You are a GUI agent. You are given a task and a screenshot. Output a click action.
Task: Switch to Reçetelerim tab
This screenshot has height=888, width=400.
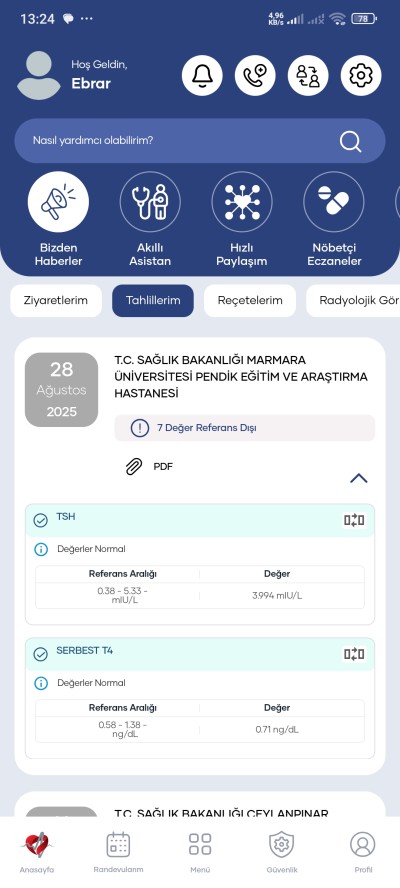click(x=250, y=300)
